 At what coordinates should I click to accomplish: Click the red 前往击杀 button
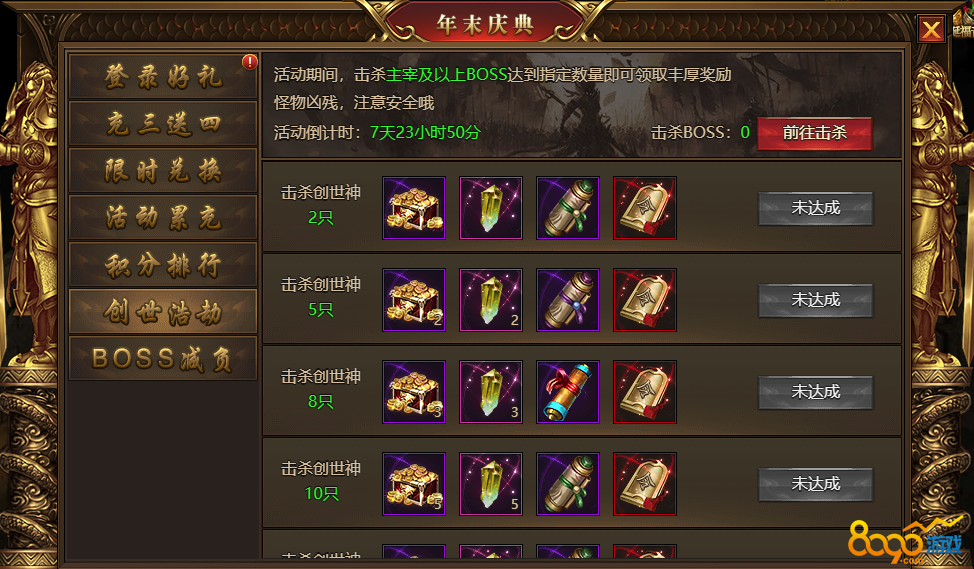coord(814,133)
